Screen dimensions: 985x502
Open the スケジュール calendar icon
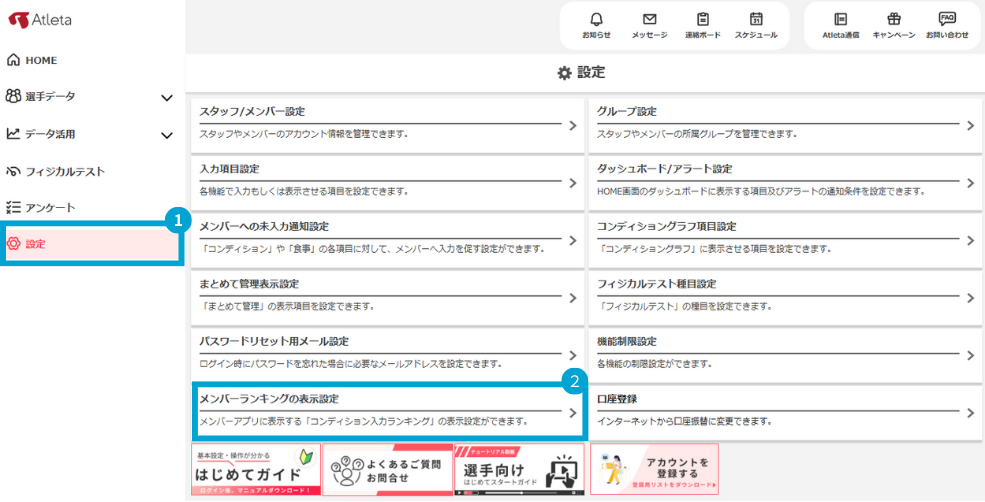(x=756, y=24)
